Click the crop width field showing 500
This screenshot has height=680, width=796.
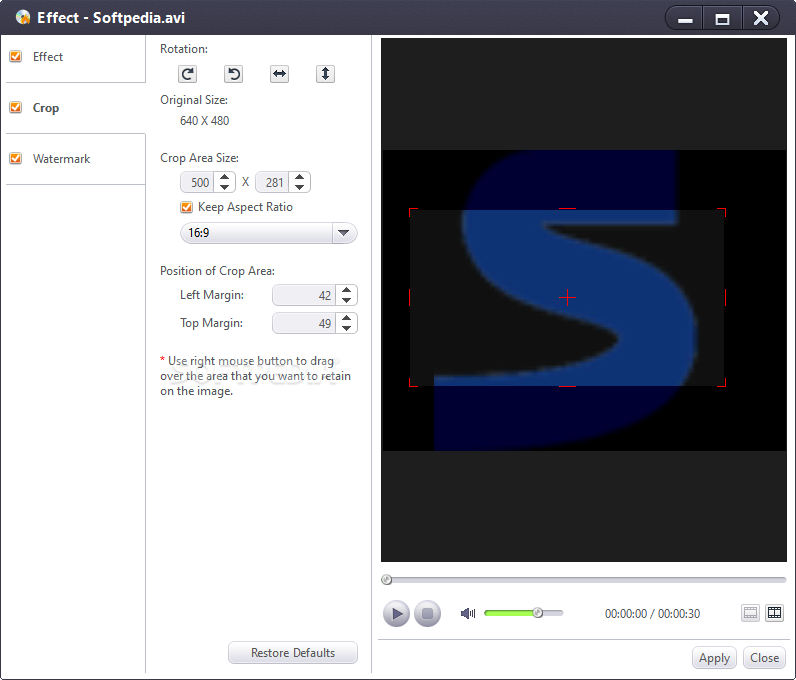197,182
